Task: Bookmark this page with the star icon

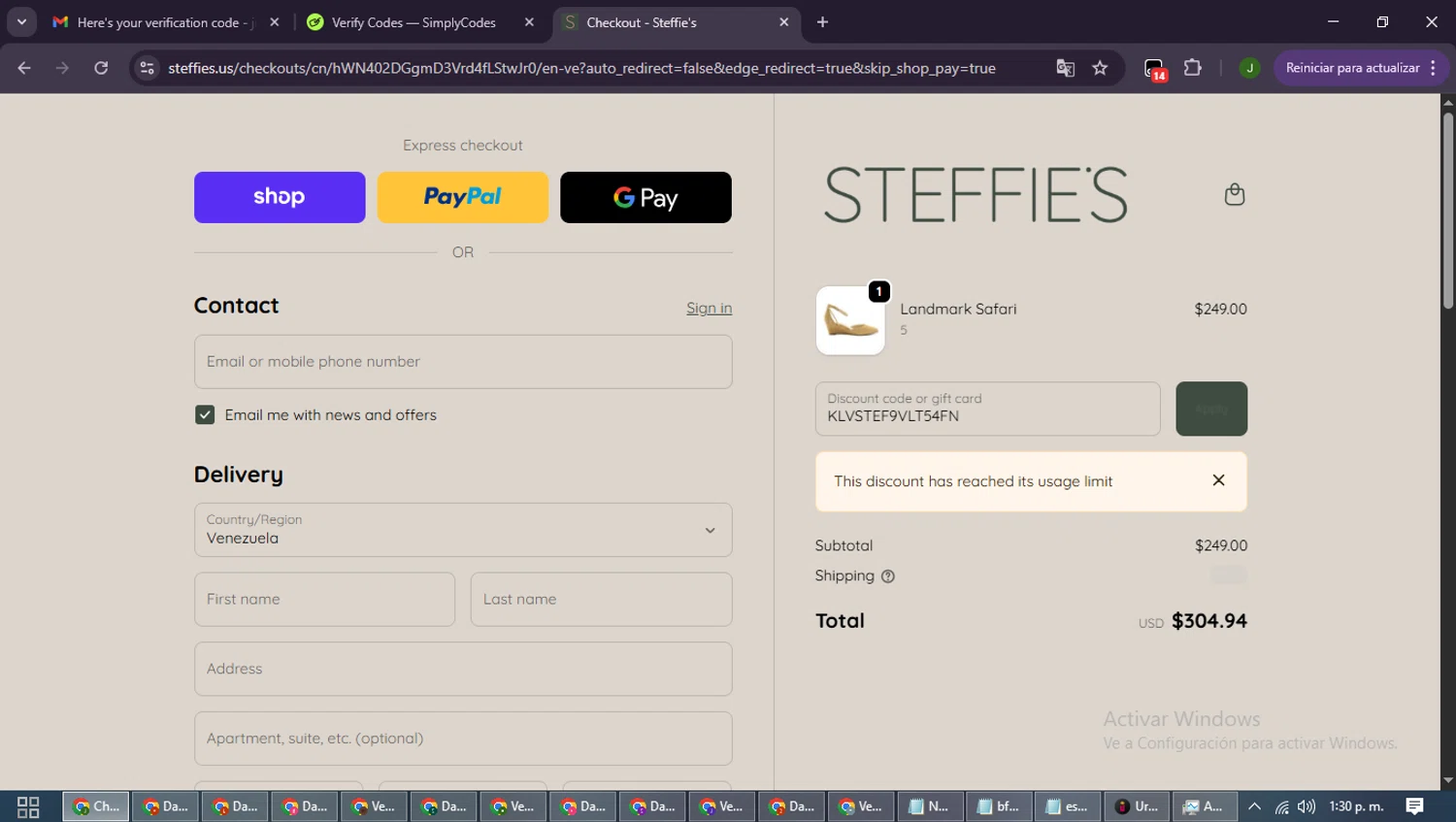Action: click(x=1100, y=68)
